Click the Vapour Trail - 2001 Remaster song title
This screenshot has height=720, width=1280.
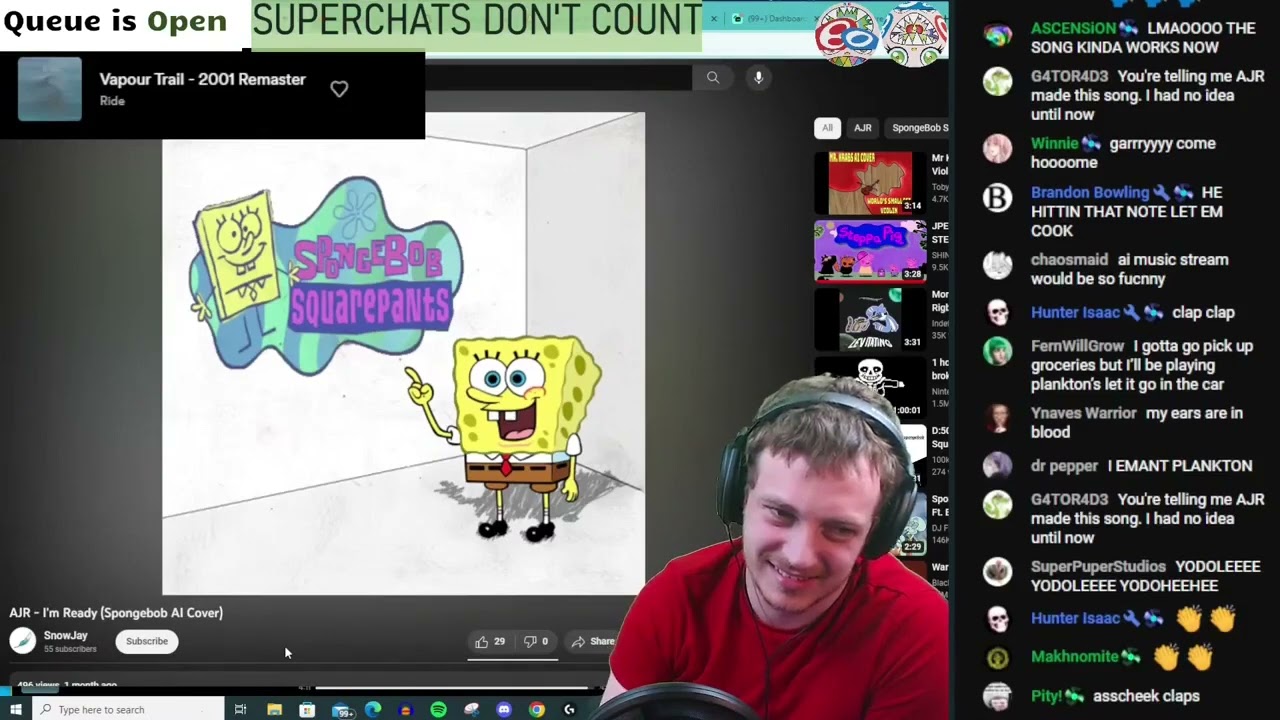click(203, 79)
